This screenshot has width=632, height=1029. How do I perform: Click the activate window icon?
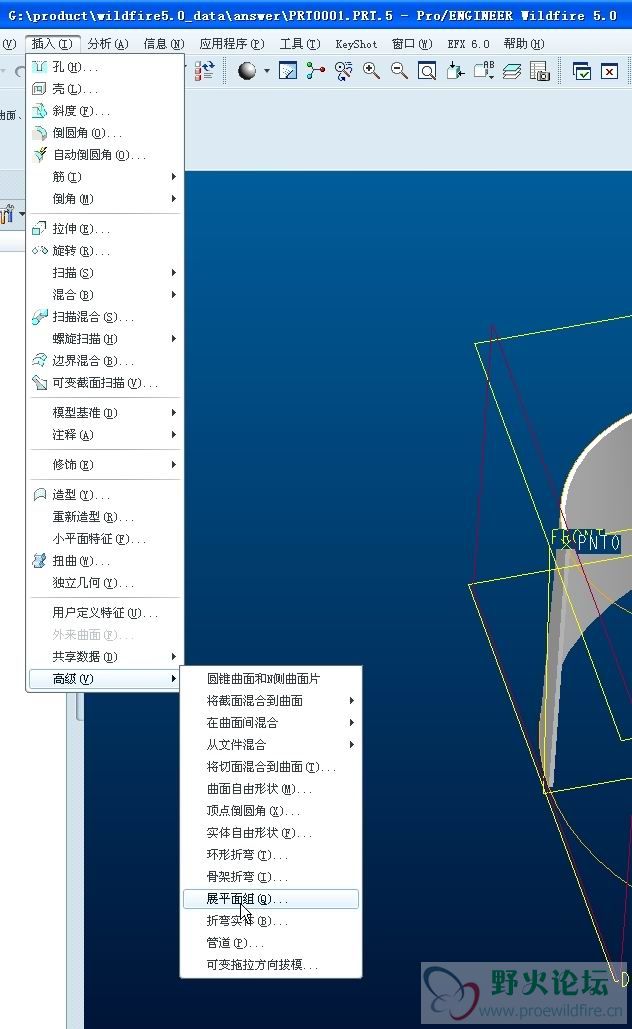582,71
